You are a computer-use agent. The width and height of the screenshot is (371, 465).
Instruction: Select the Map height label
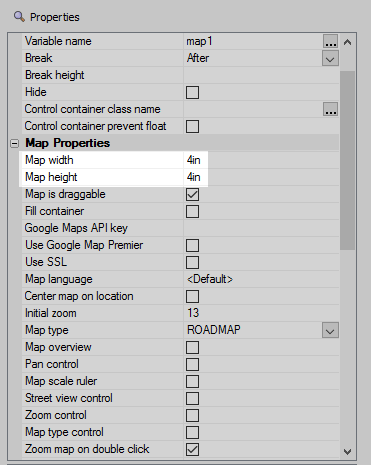coord(51,177)
